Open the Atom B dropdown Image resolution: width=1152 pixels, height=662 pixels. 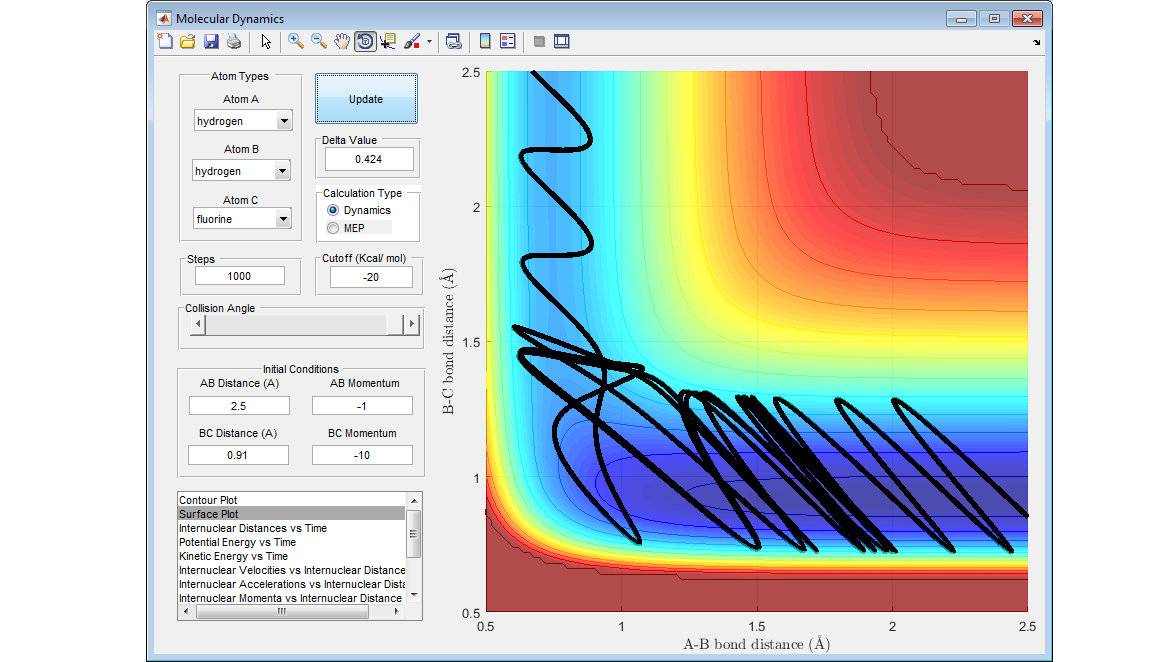[x=283, y=171]
